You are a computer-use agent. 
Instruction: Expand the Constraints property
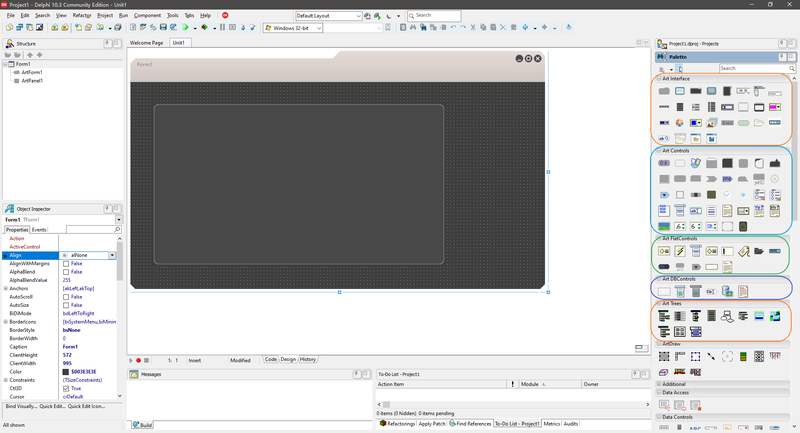(6, 380)
